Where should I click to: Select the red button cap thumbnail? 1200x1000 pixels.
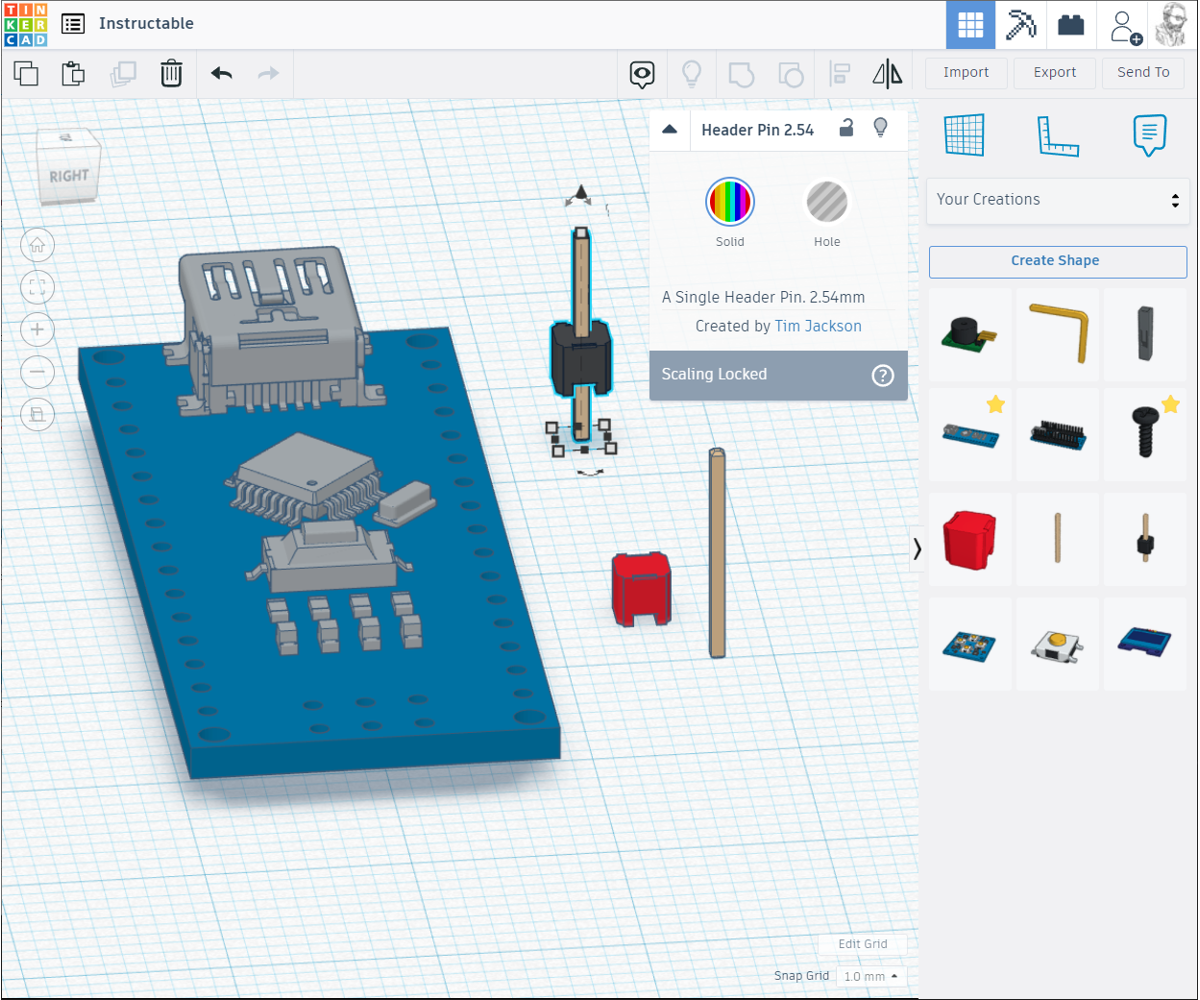tap(971, 539)
